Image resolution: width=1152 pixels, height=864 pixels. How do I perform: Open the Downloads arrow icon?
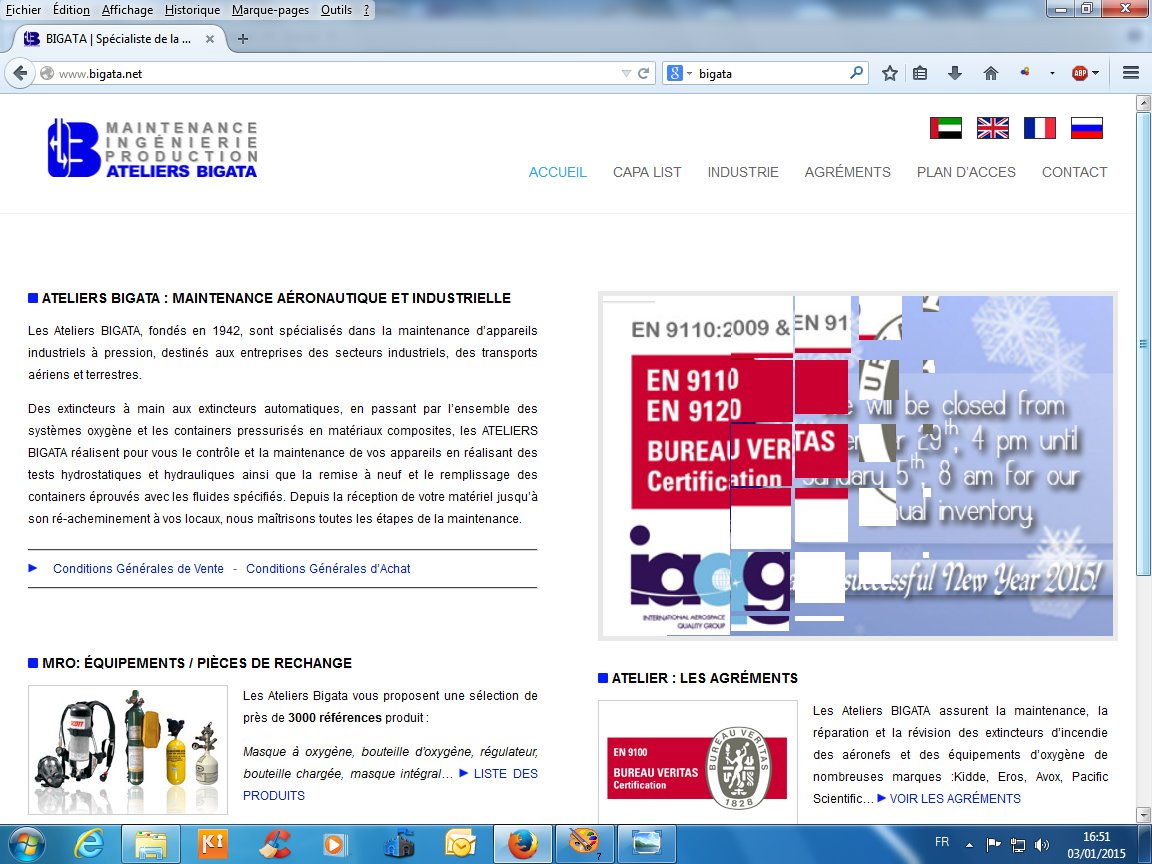click(x=954, y=73)
